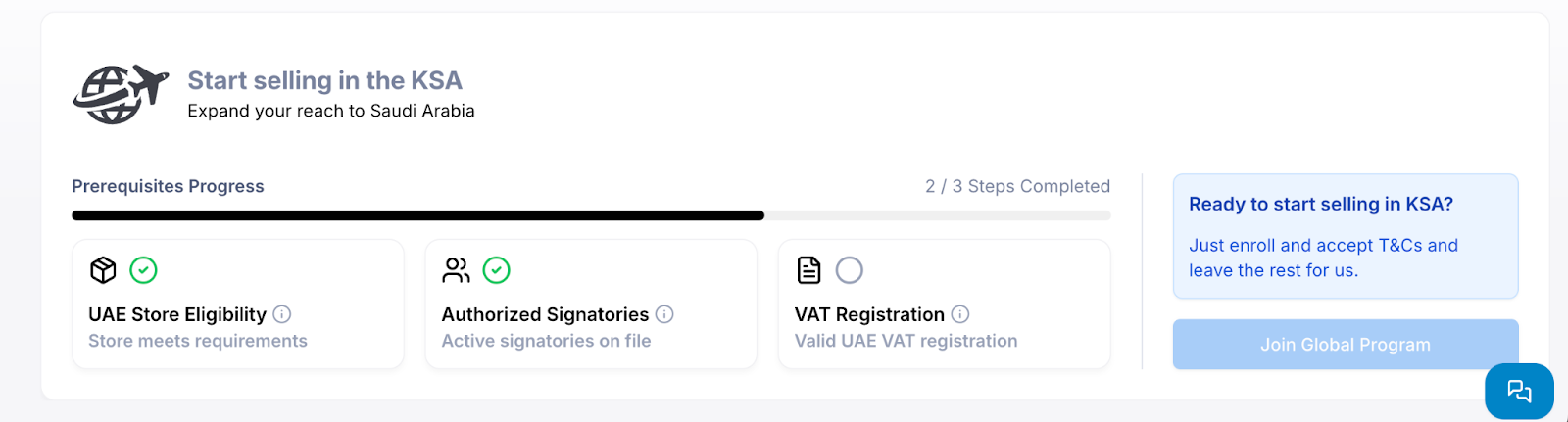Open info tooltip beside UAE Store Eligibility

pyautogui.click(x=282, y=314)
